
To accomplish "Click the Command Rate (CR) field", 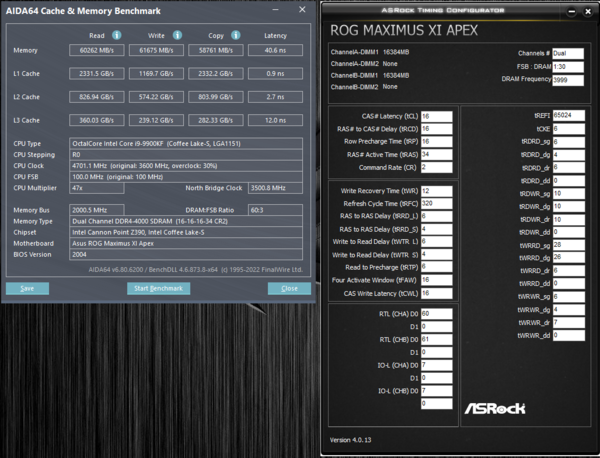I will click(437, 167).
